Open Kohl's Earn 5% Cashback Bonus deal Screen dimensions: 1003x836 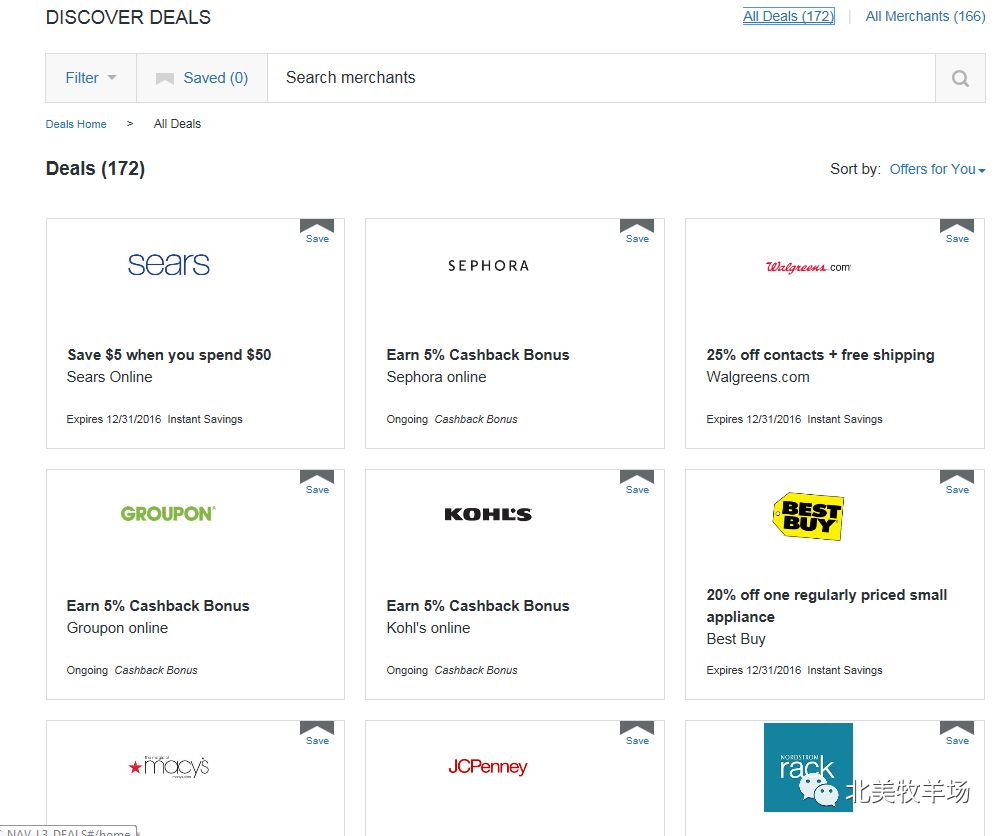(x=478, y=606)
